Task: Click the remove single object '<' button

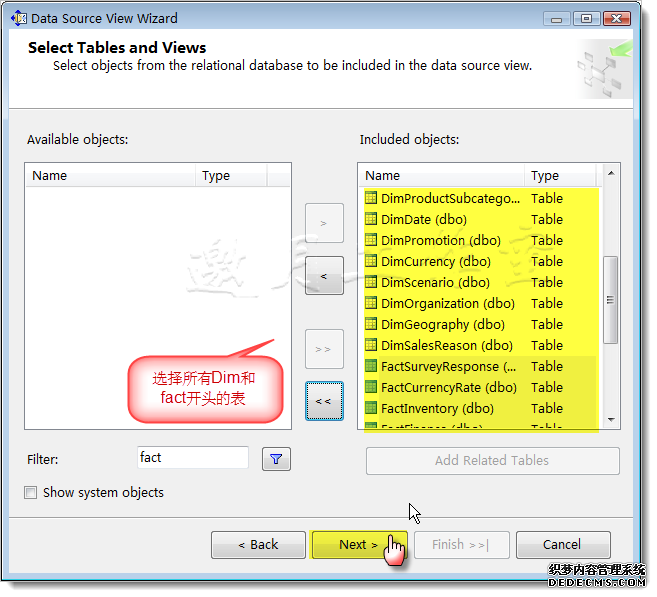Action: tap(324, 275)
